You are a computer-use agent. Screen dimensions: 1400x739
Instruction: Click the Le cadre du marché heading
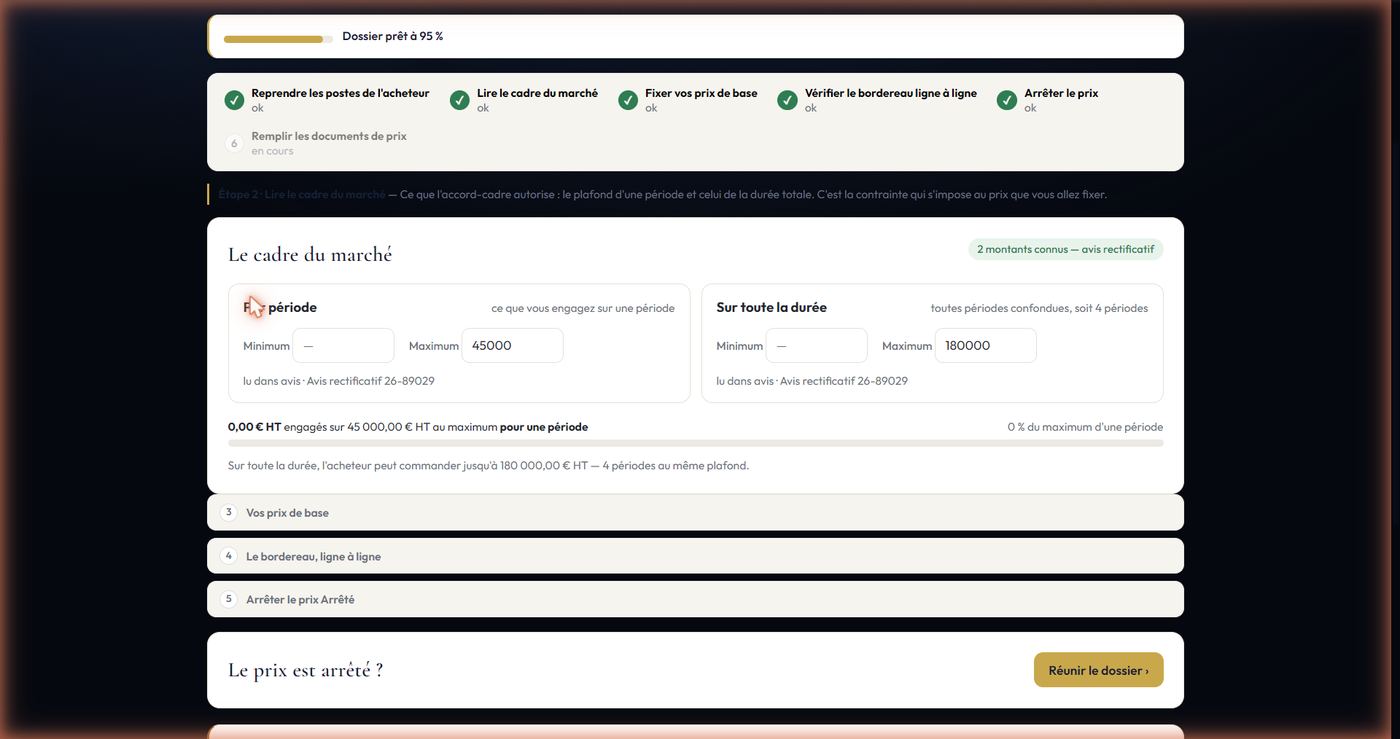pyautogui.click(x=310, y=255)
